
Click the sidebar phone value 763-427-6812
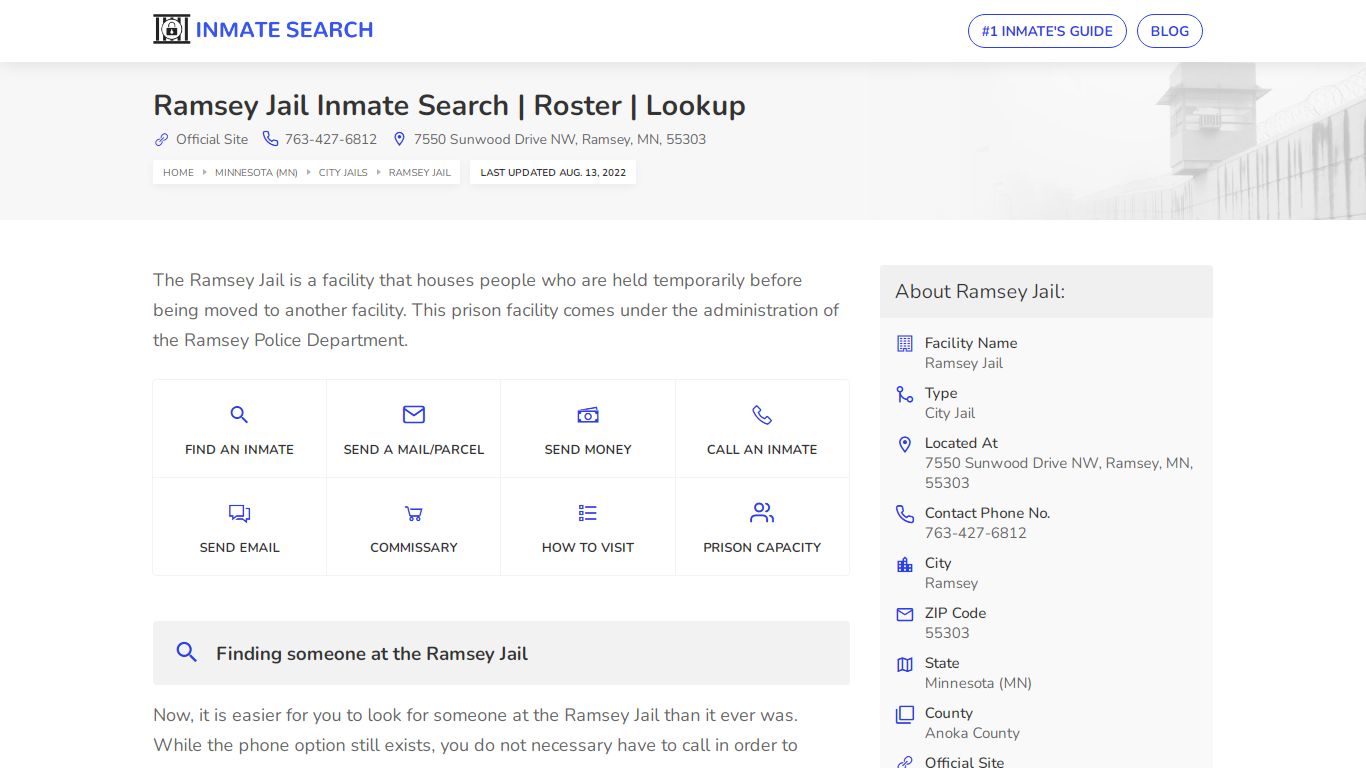click(x=976, y=533)
